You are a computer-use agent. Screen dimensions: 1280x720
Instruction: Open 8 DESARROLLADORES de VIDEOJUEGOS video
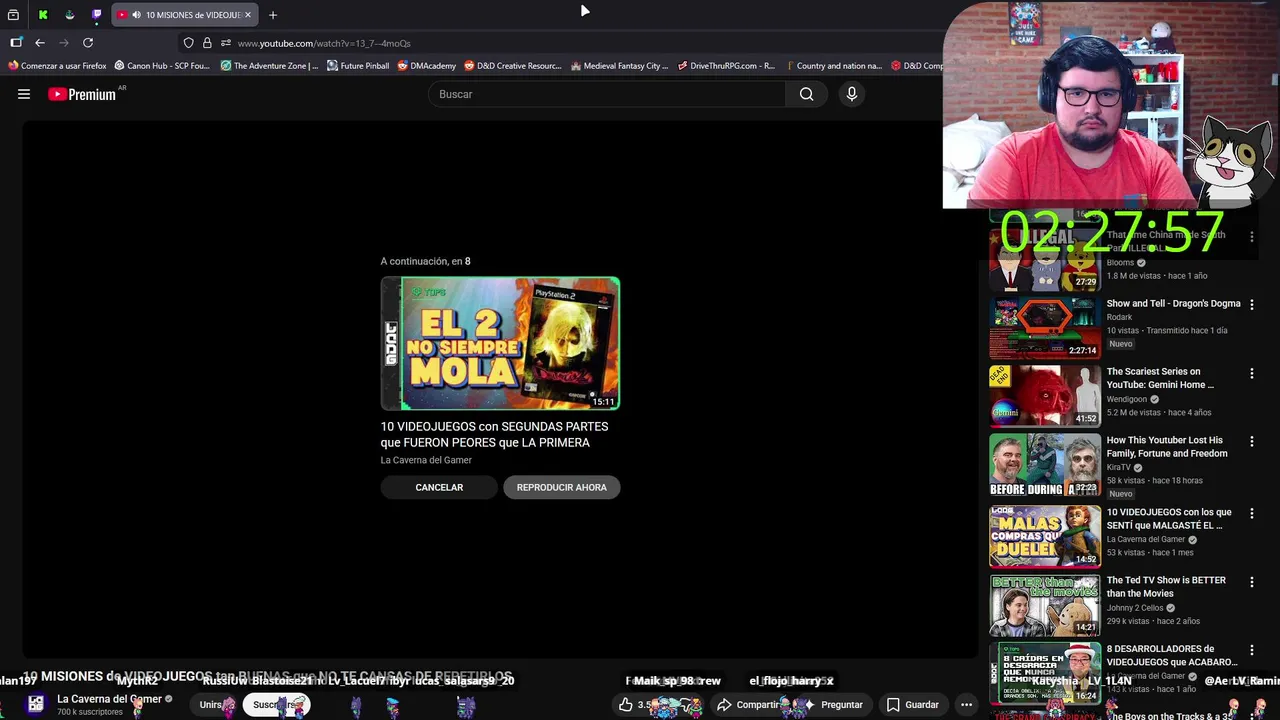pos(1172,655)
